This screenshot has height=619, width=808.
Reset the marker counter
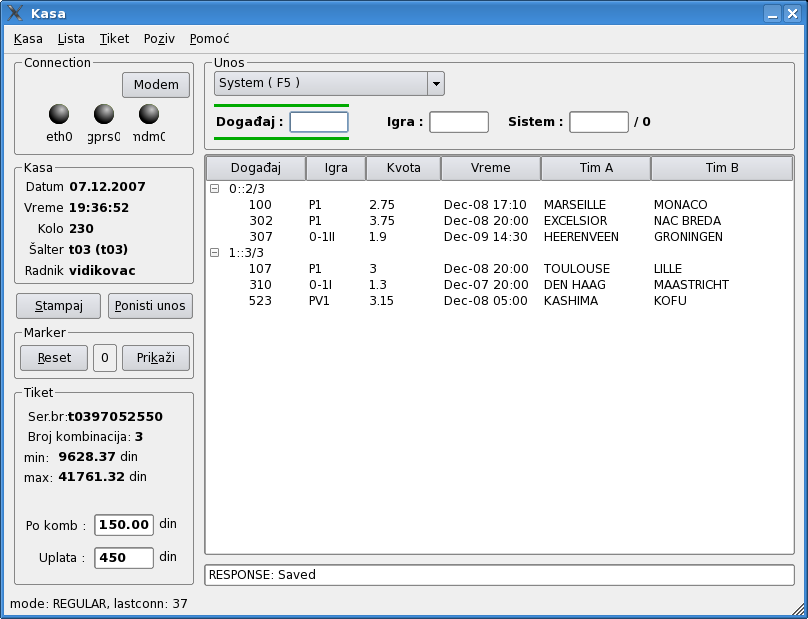[54, 358]
